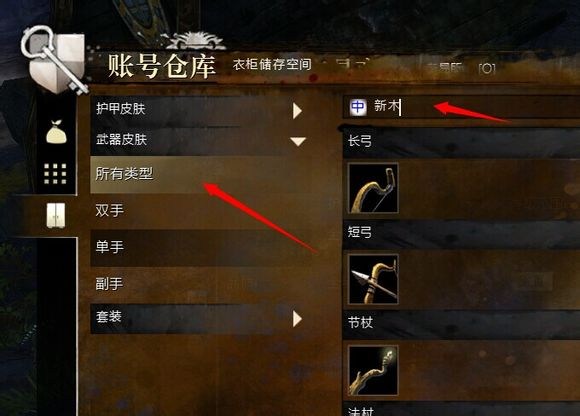Click the 长弓 section header
Viewport: 580px width, 416px height.
coord(462,142)
